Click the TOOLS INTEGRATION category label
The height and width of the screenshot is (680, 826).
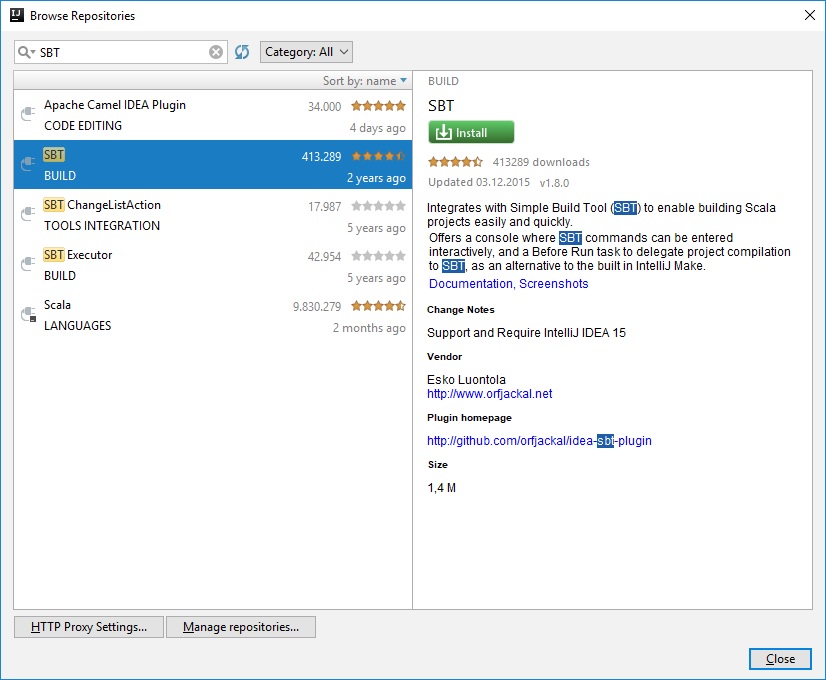pos(102,225)
